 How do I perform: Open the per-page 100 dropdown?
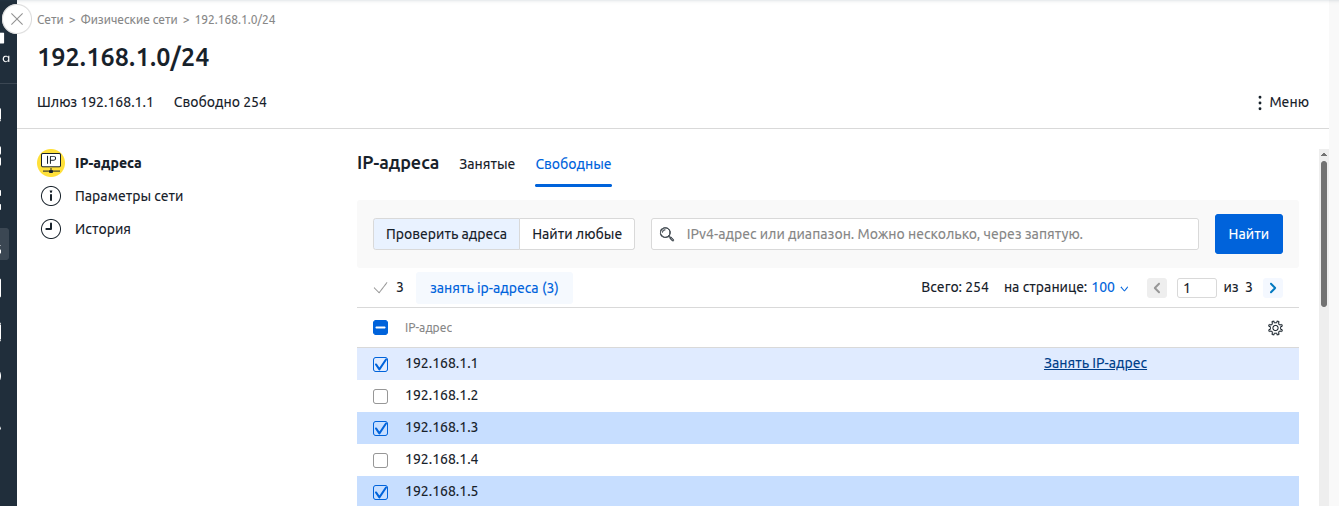1109,288
